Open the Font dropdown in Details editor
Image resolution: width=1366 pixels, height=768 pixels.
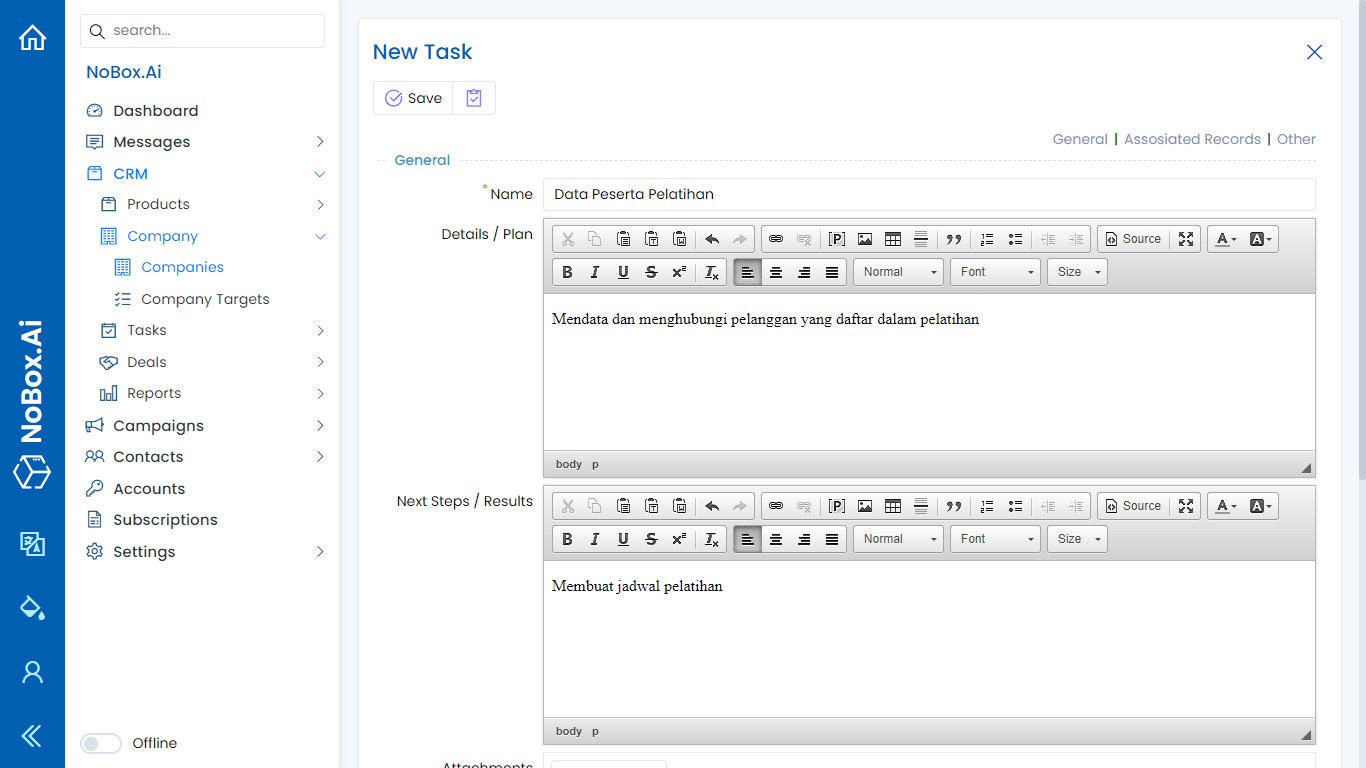995,271
